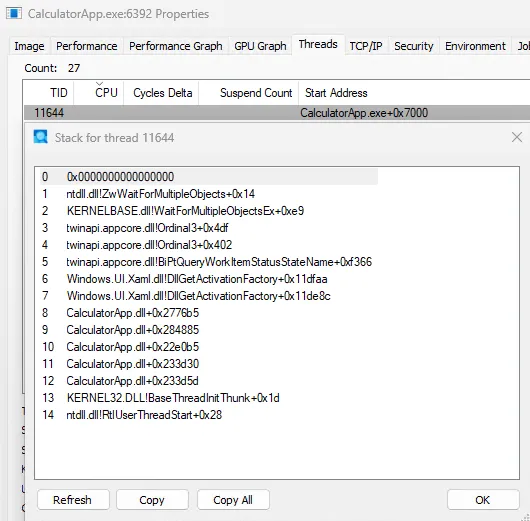Sort by Cycles Delta column header

click(161, 93)
